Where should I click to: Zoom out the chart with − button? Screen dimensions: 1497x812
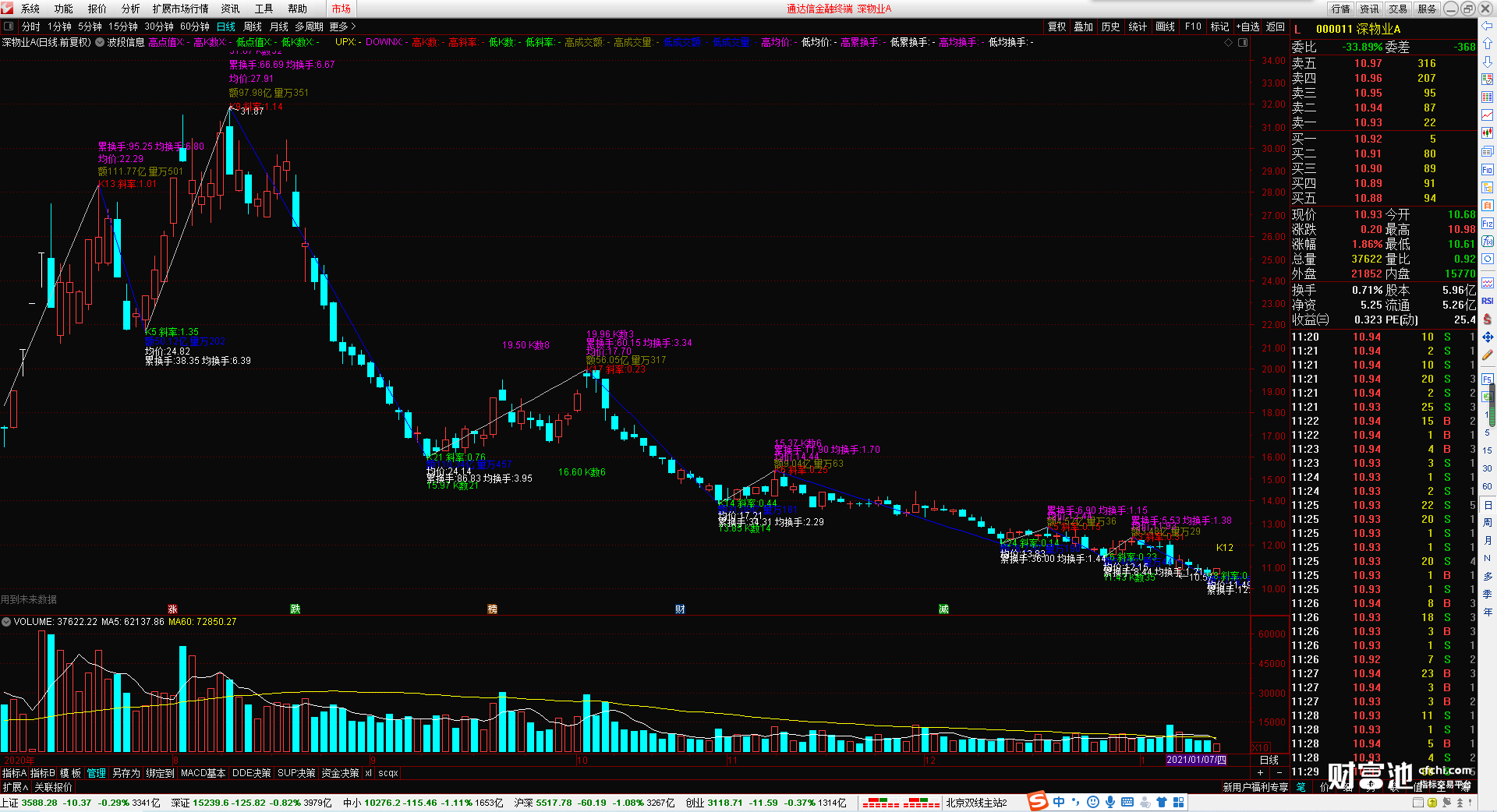1279,773
